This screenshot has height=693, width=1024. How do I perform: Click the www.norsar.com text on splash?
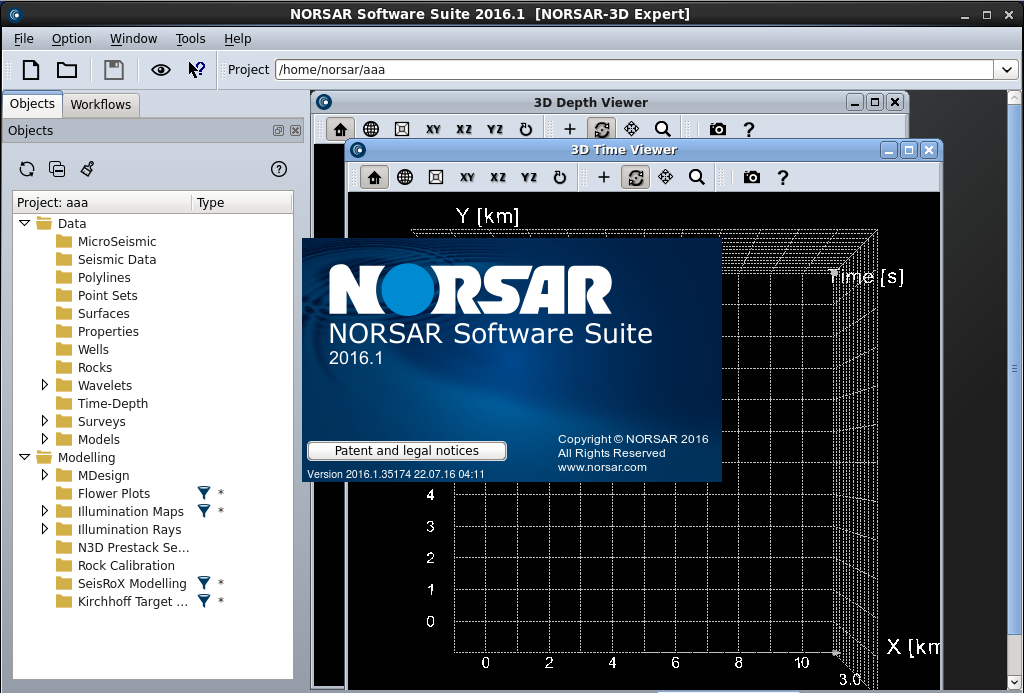pos(602,468)
